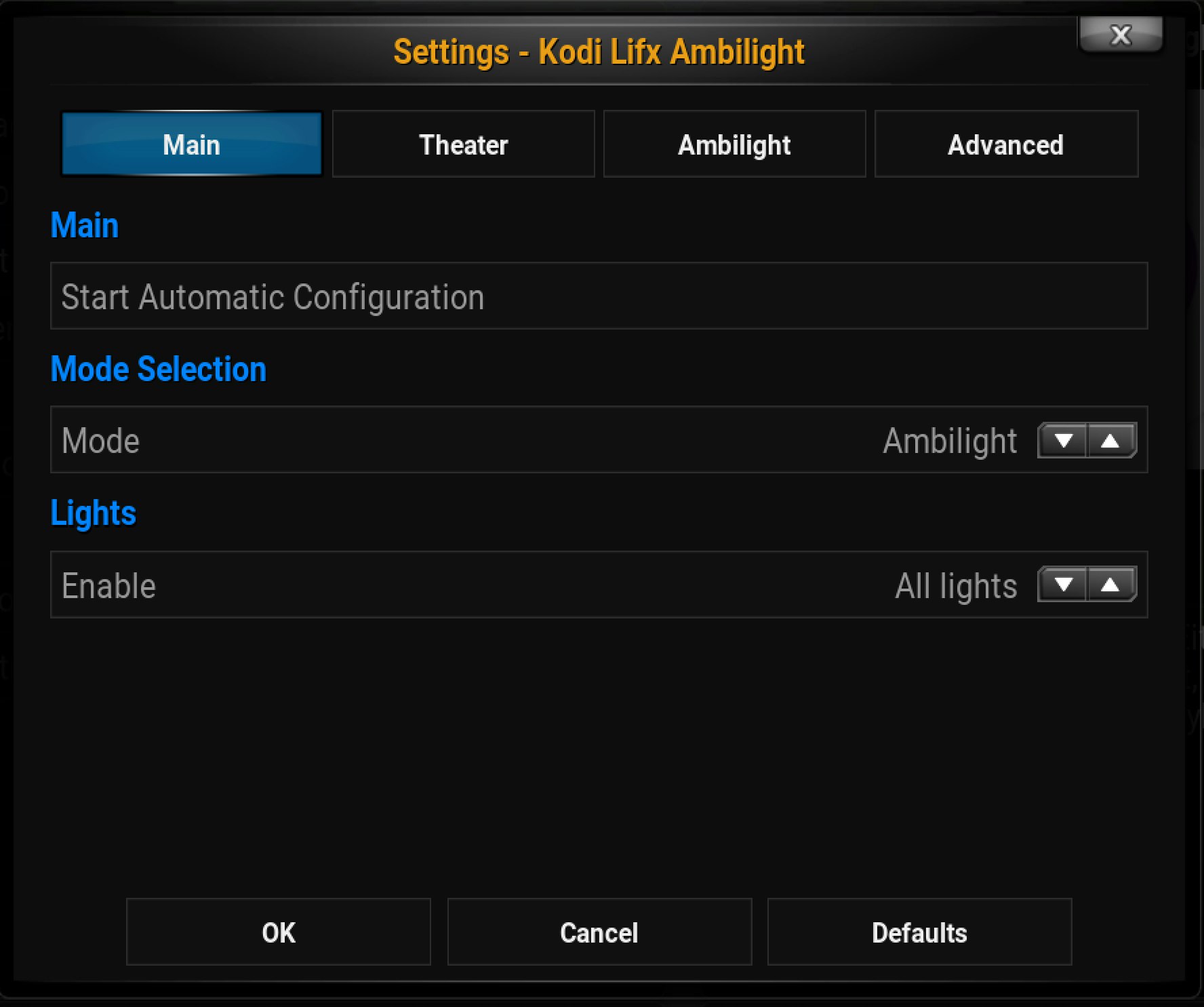This screenshot has height=1007, width=1204.
Task: Select the Mode setting row
Action: point(475,440)
